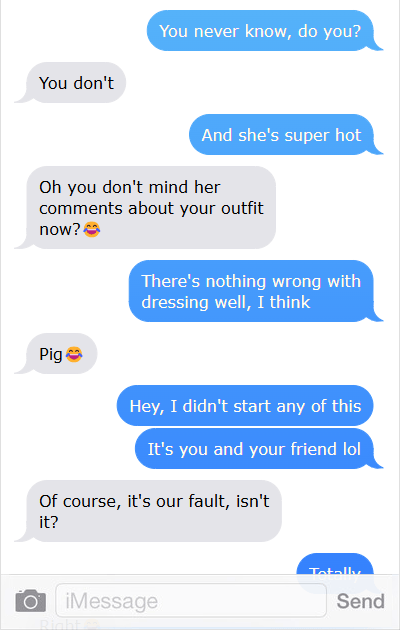Click the 'Of course, it's our fault' bubble
400x630 pixels.
pos(154,511)
